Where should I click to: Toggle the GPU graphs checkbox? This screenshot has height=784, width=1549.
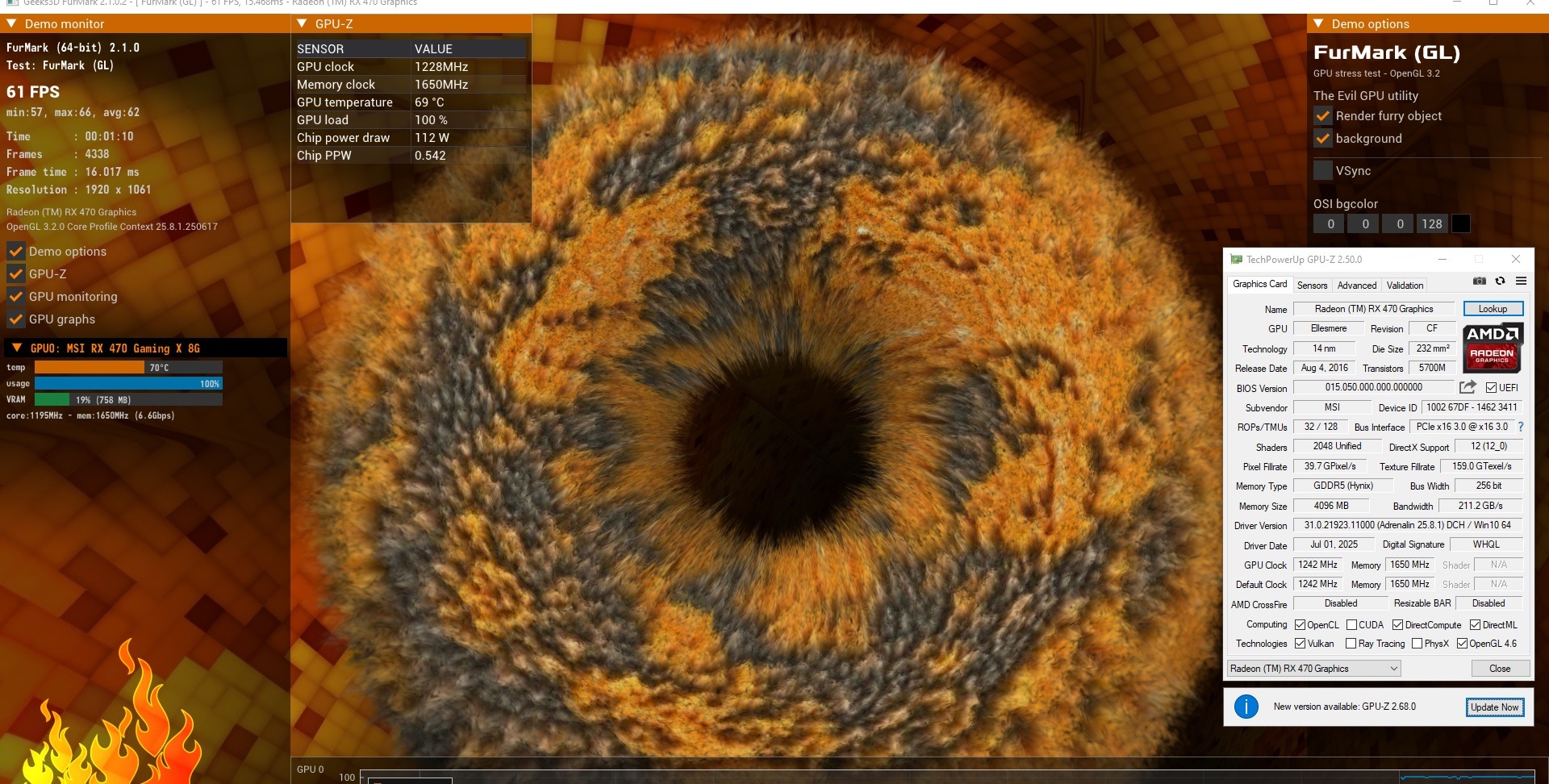(15, 319)
